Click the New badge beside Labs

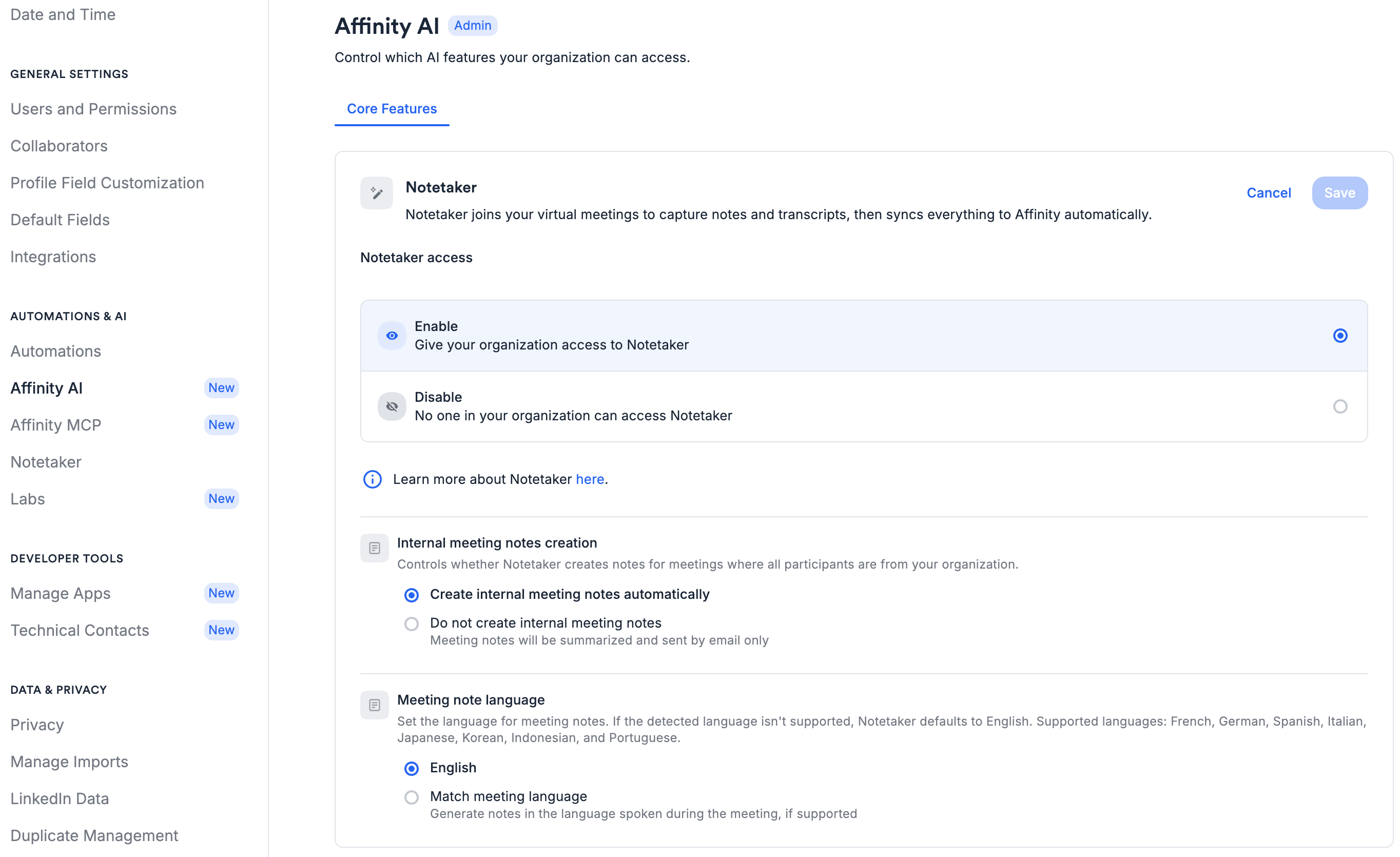tap(221, 498)
